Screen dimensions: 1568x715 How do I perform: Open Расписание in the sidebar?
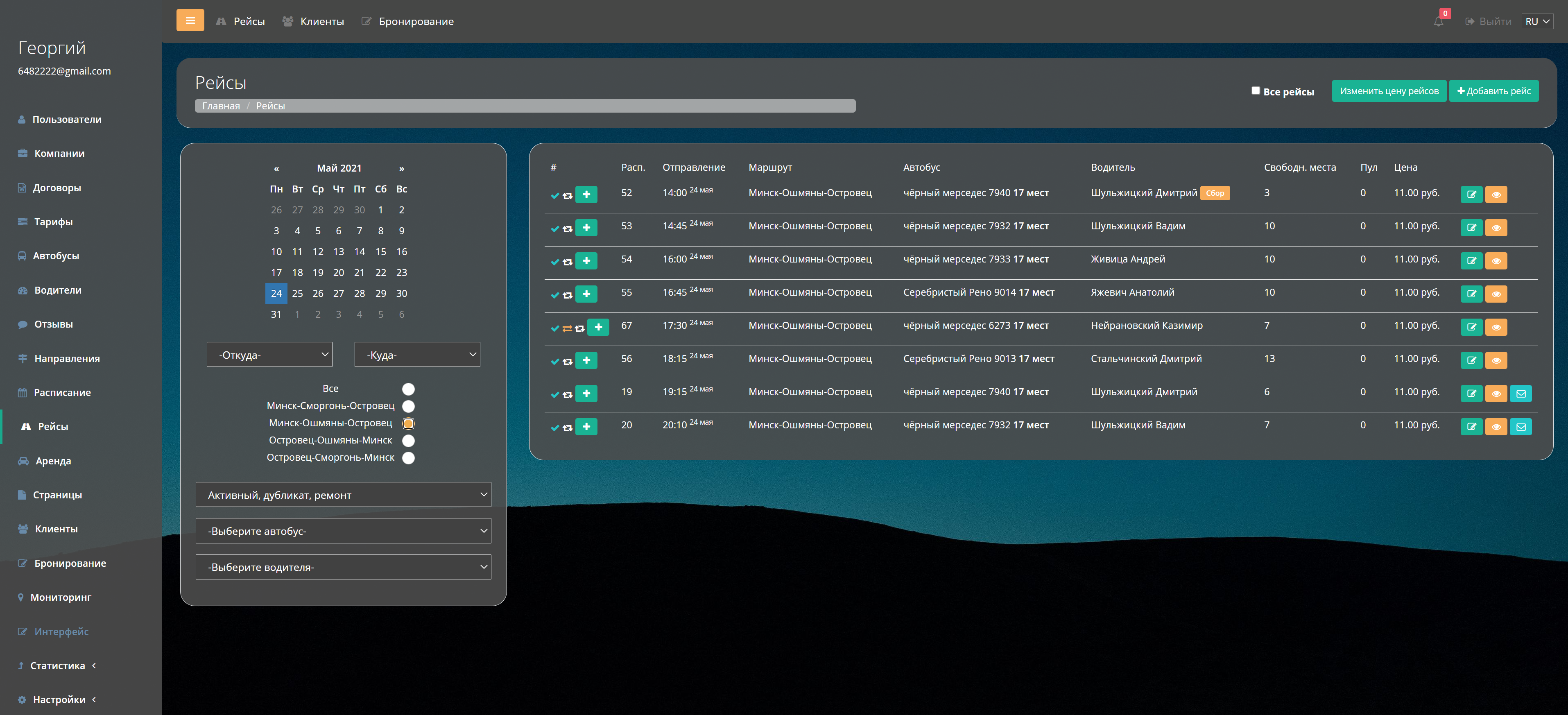pyautogui.click(x=62, y=392)
